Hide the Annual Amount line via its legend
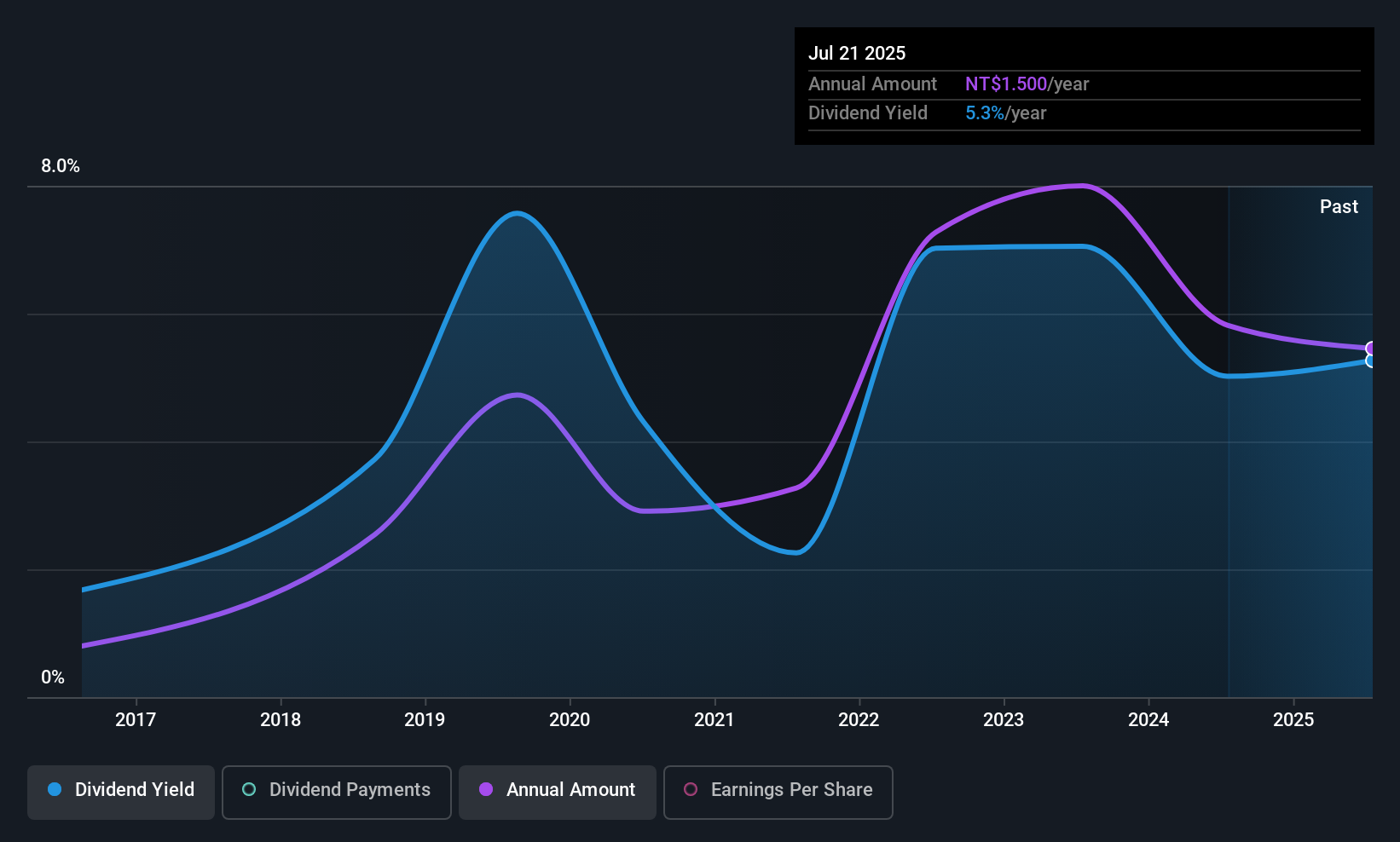This screenshot has width=1400, height=842. [x=558, y=790]
